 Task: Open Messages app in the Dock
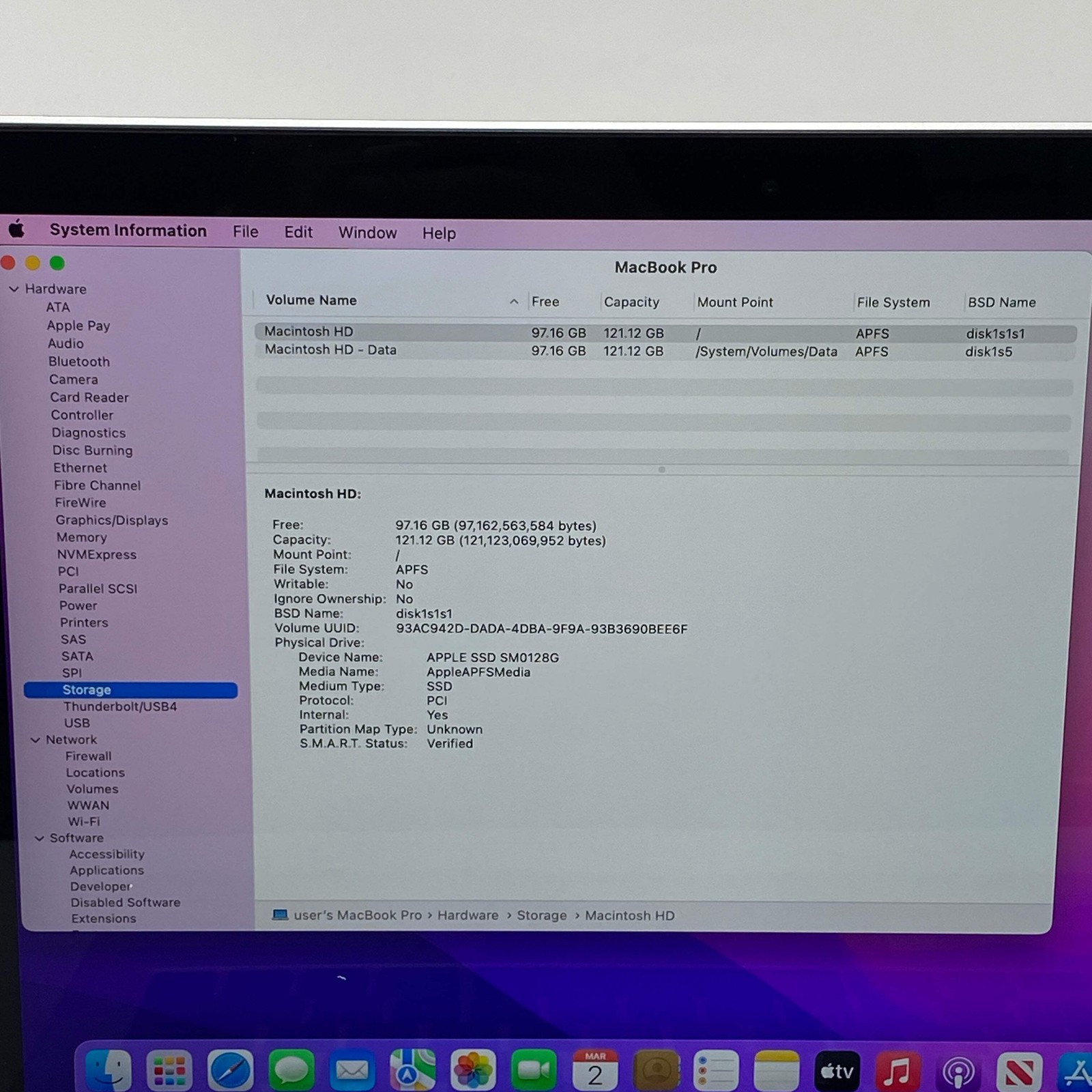pos(291,1070)
